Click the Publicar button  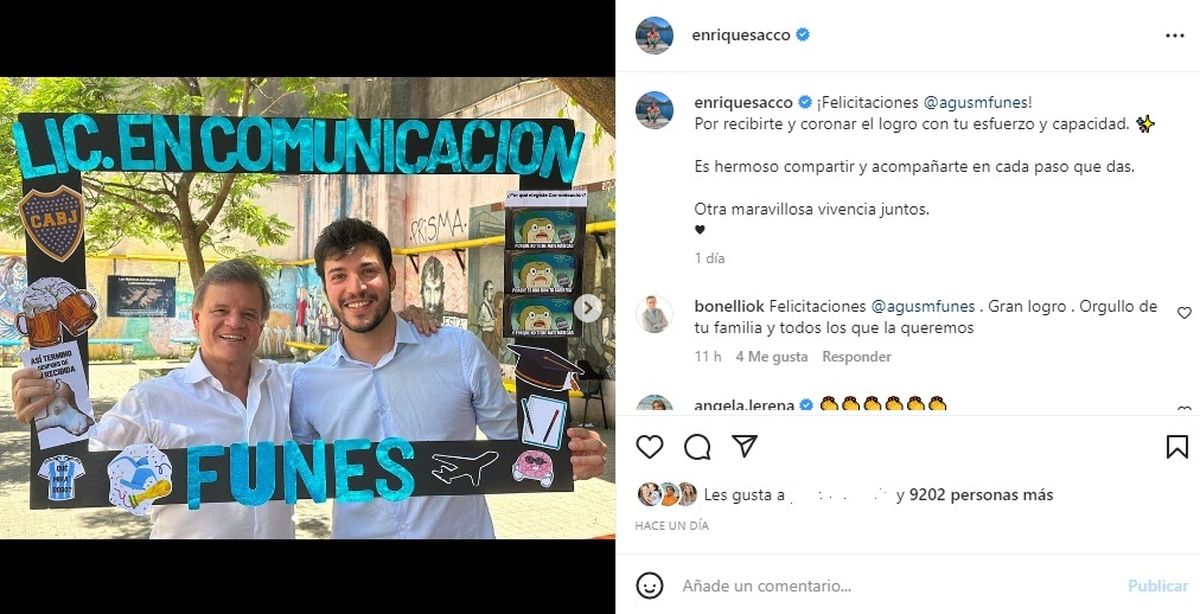(1158, 586)
